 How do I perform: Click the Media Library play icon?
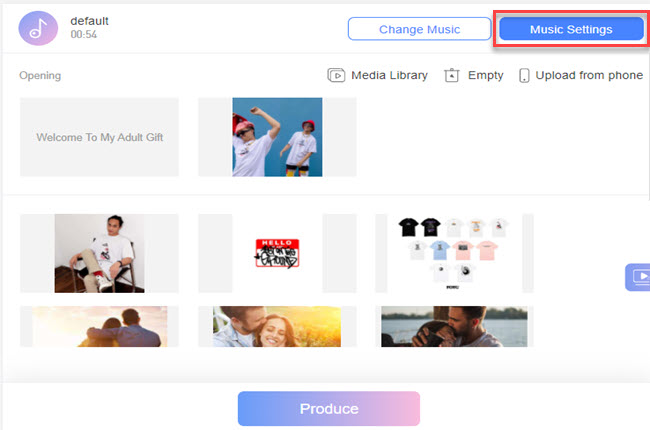(336, 75)
